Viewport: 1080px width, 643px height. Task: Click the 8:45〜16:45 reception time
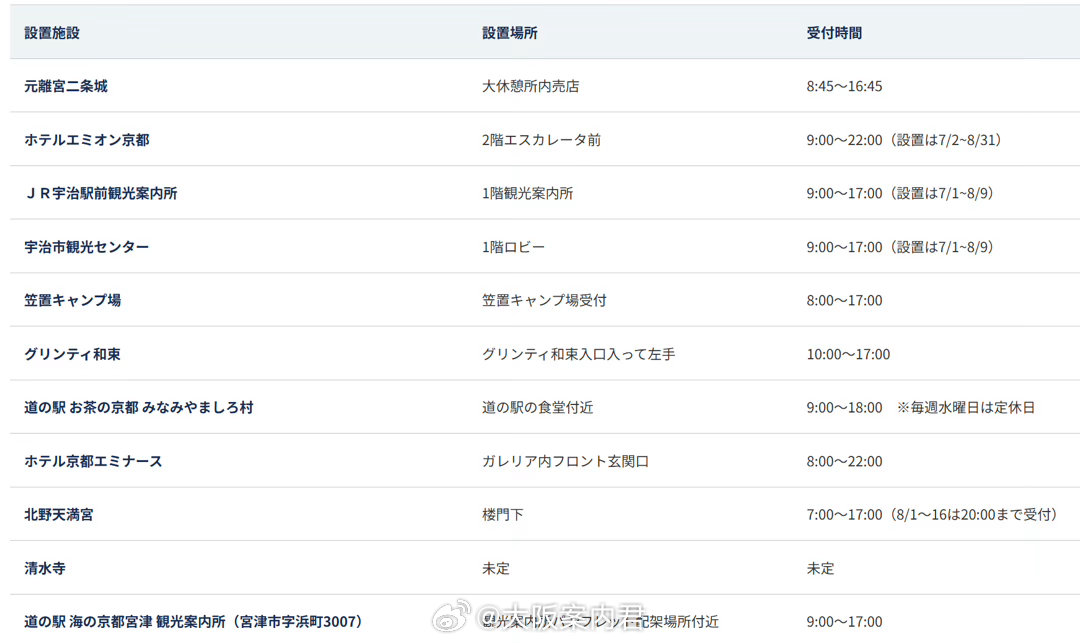coord(844,86)
